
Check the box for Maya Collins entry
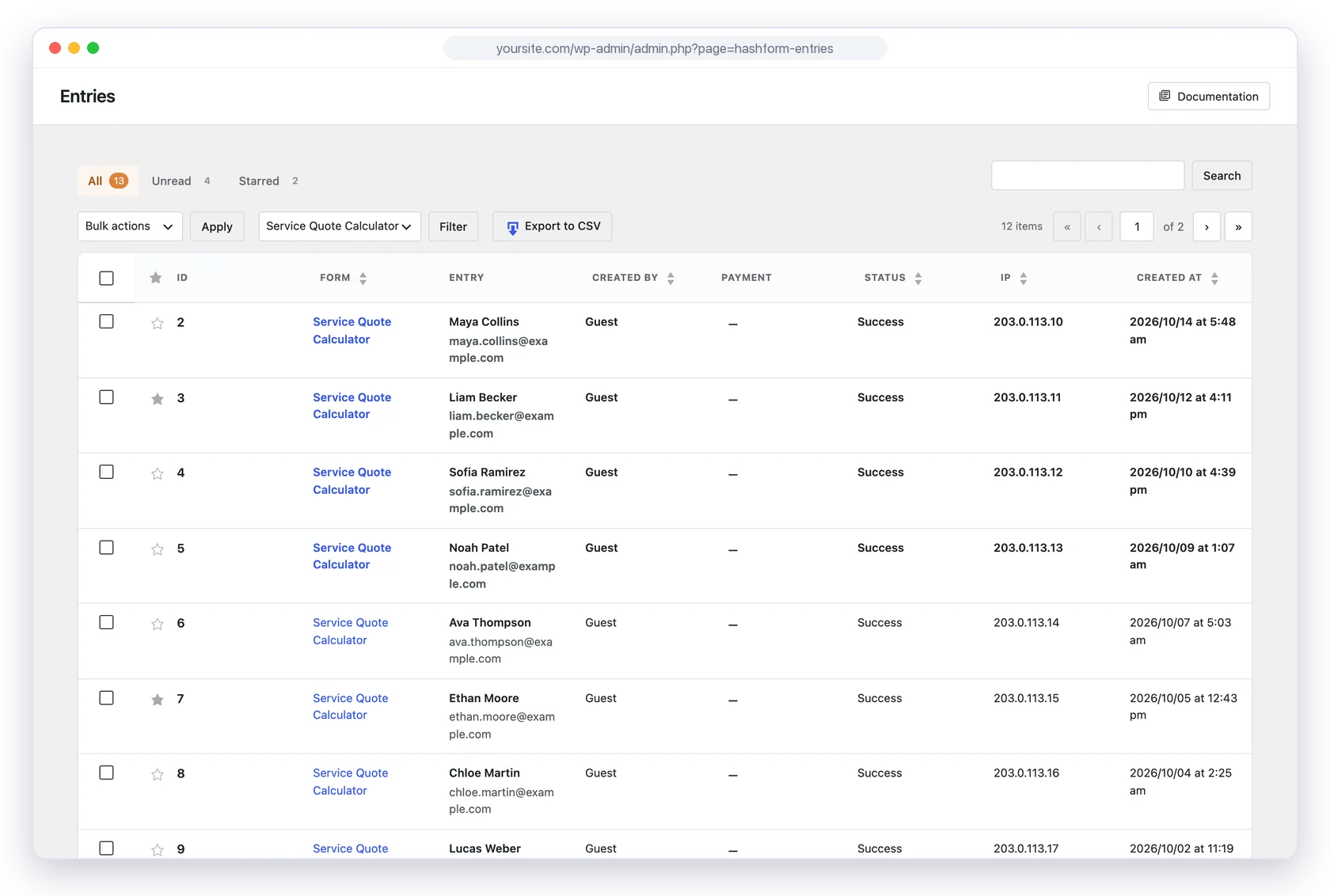point(106,321)
